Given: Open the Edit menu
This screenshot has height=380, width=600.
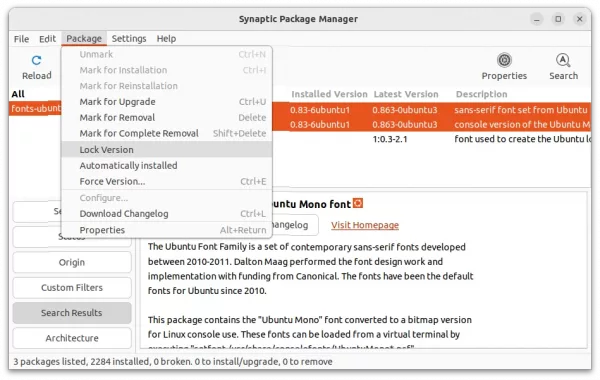Looking at the screenshot, I should pyautogui.click(x=47, y=39).
